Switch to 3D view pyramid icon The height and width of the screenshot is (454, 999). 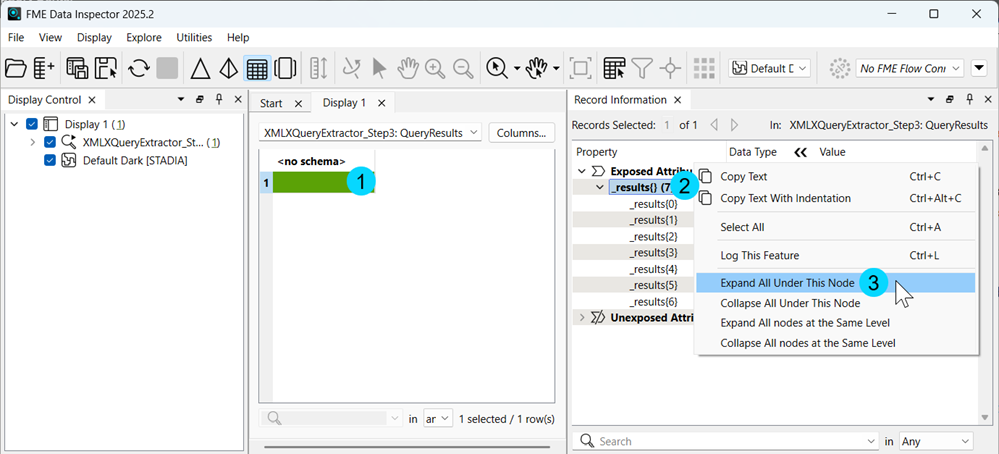point(228,68)
